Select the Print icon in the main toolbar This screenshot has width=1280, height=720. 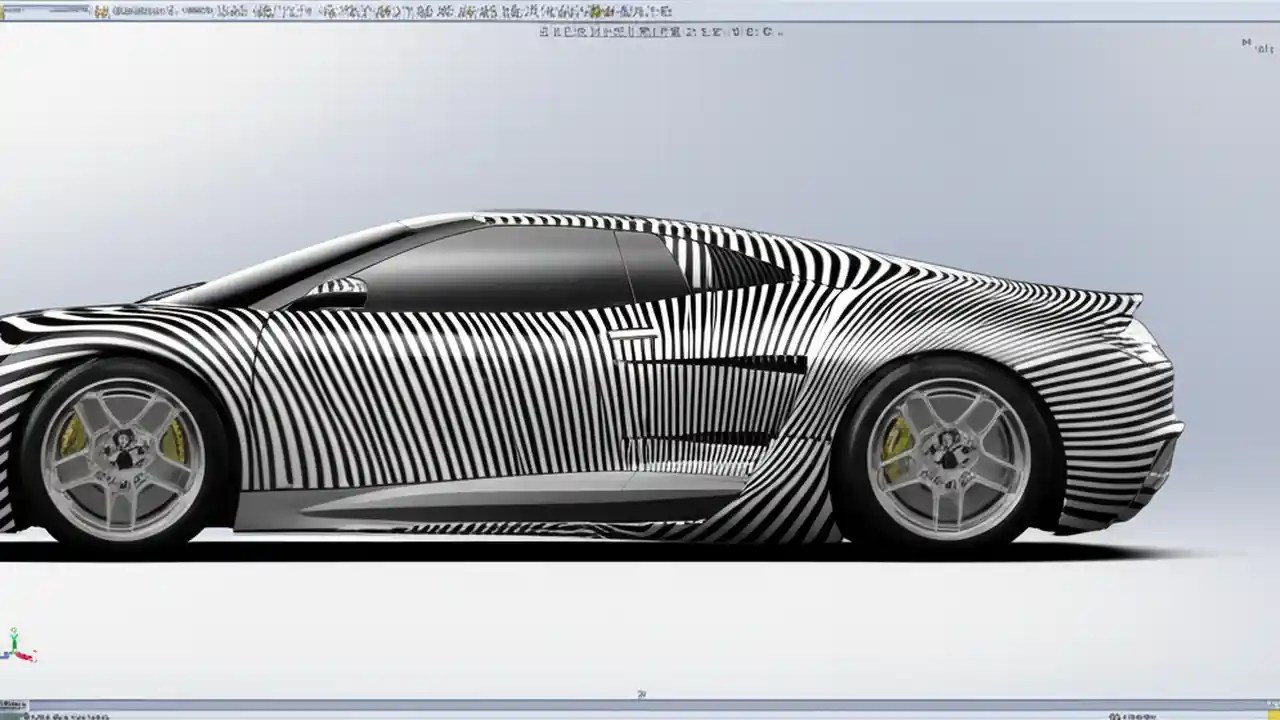(145, 10)
